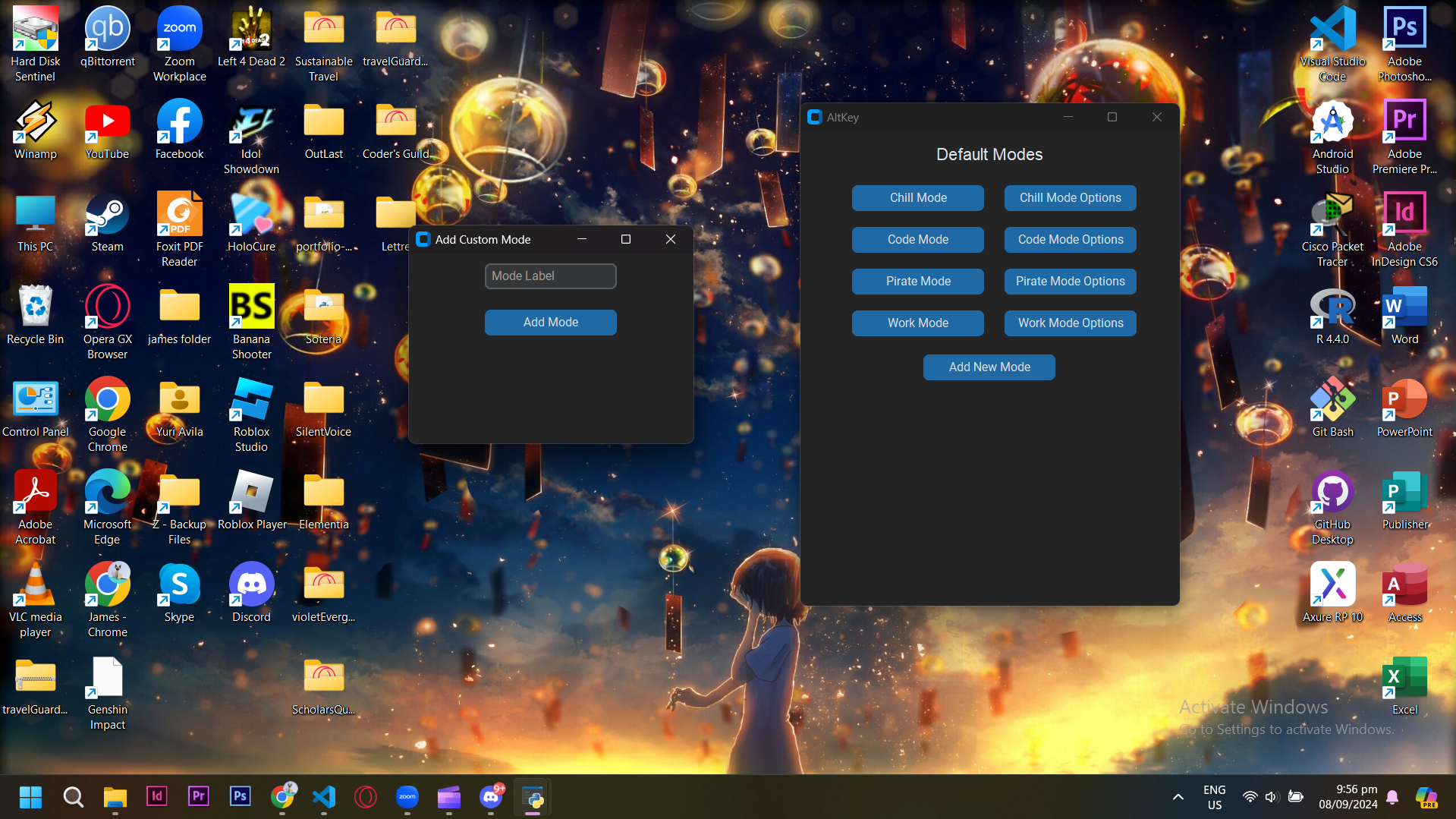1456x819 pixels.
Task: Open Code Mode Options in AltKey
Action: pyautogui.click(x=1070, y=240)
